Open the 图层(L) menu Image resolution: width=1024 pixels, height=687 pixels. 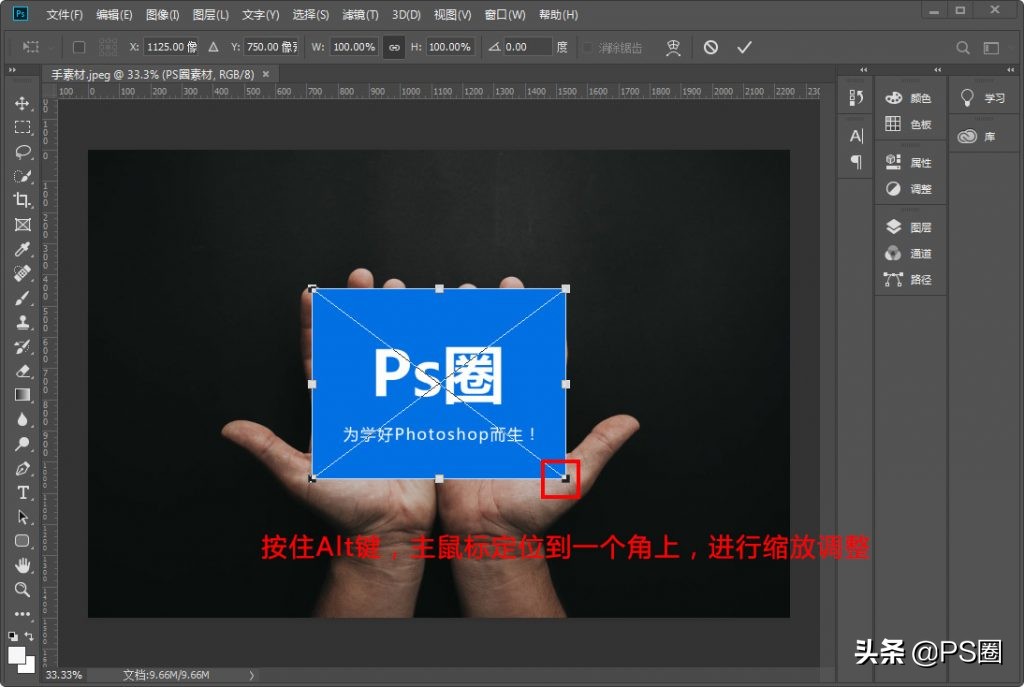[x=211, y=14]
